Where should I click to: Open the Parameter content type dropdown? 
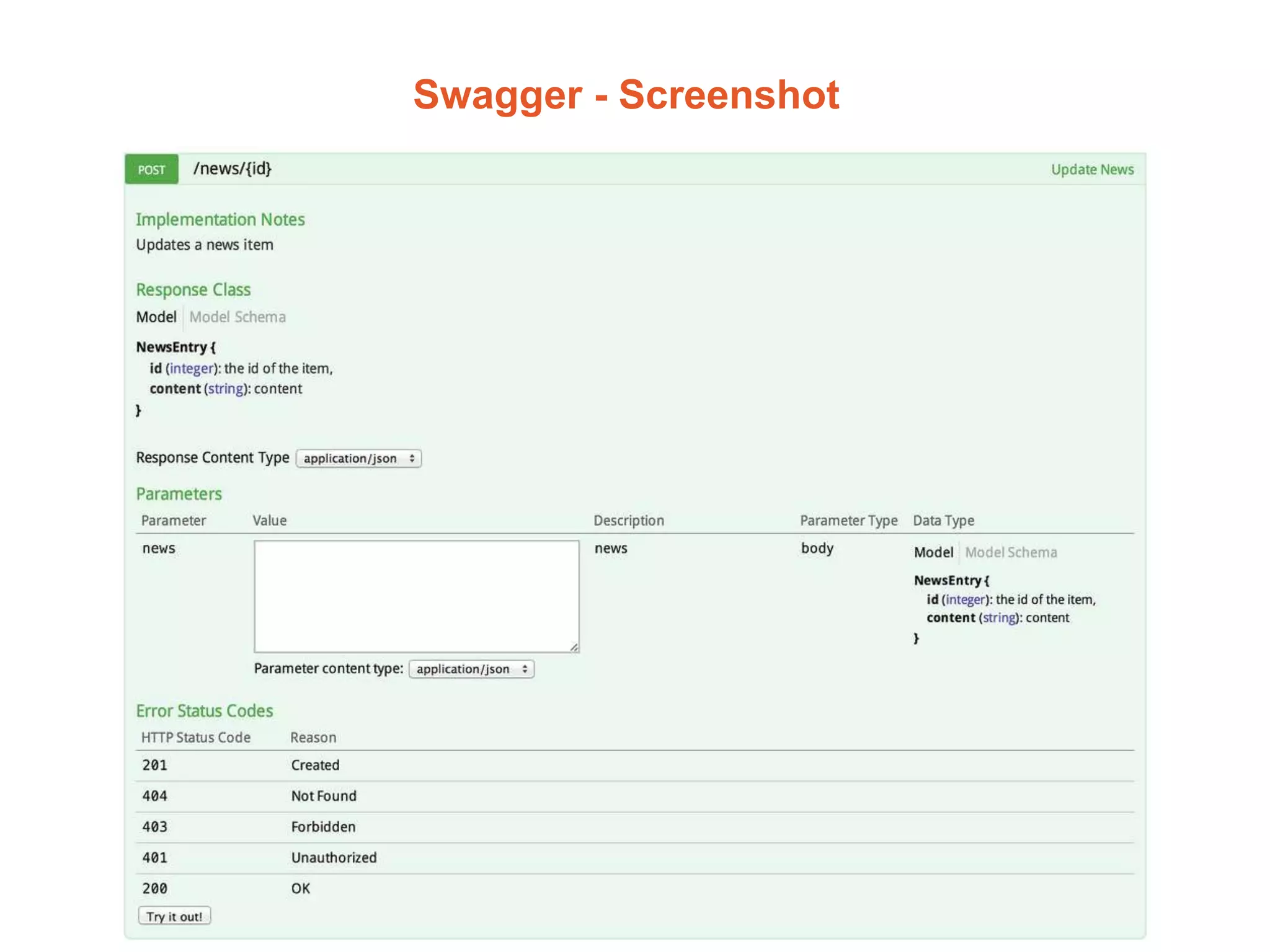(x=472, y=669)
